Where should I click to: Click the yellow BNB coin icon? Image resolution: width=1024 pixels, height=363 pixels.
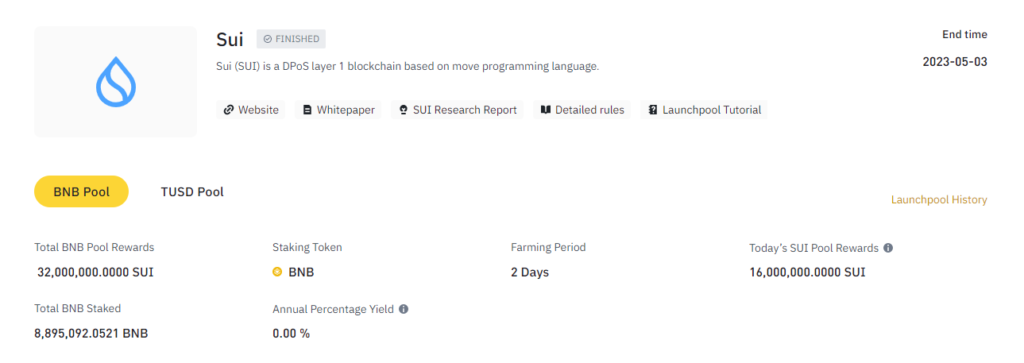coord(277,272)
